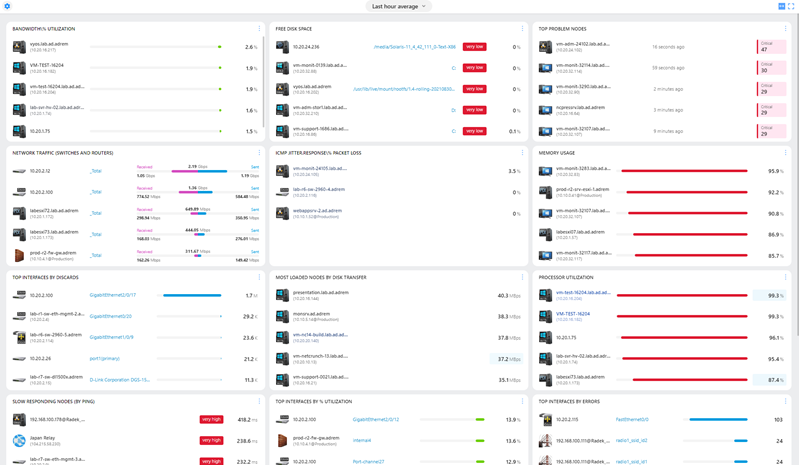Click the 10.20.2.26 device icon in Discards panel

19,359
